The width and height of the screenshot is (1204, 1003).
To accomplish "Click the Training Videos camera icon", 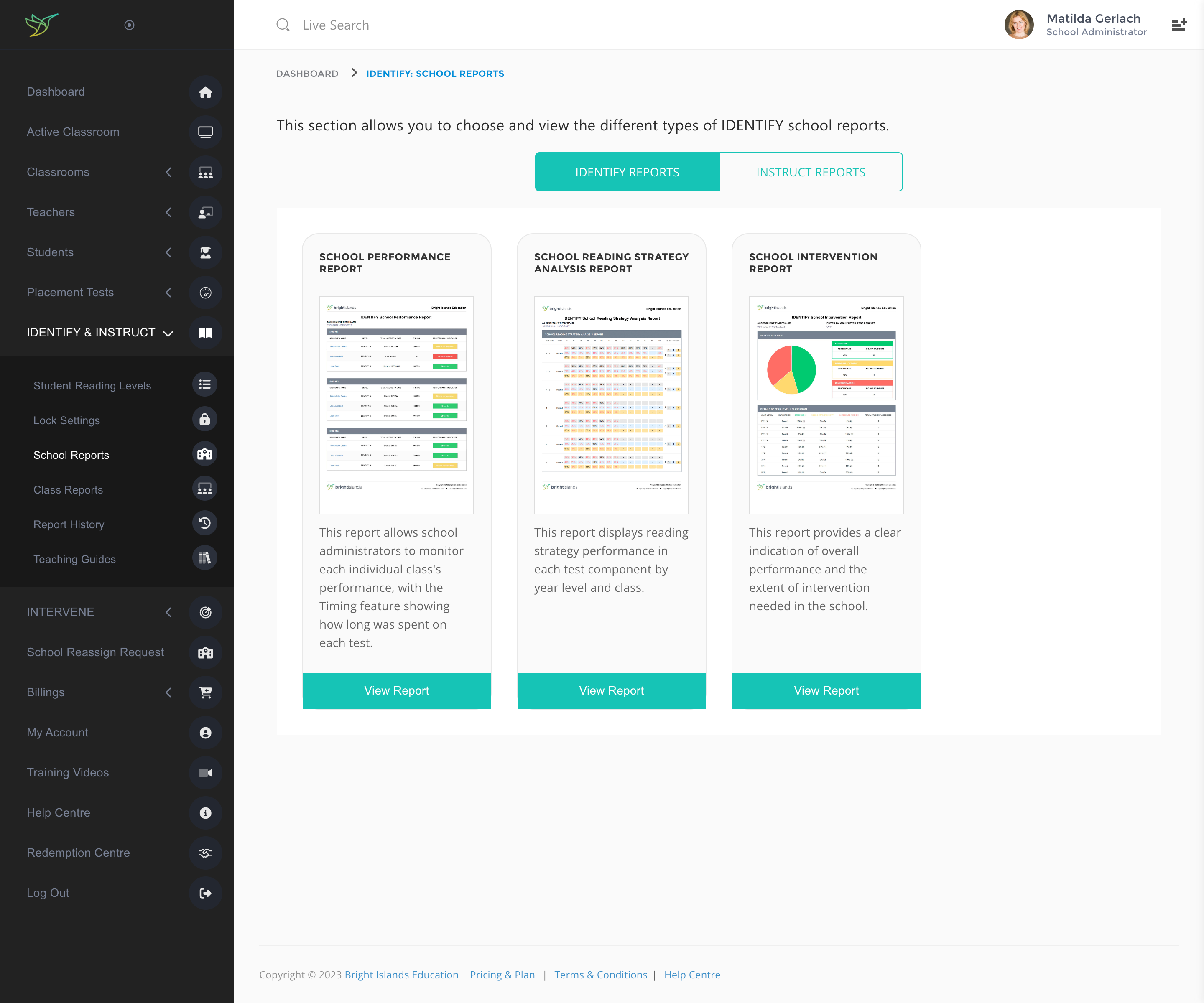I will coord(205,773).
